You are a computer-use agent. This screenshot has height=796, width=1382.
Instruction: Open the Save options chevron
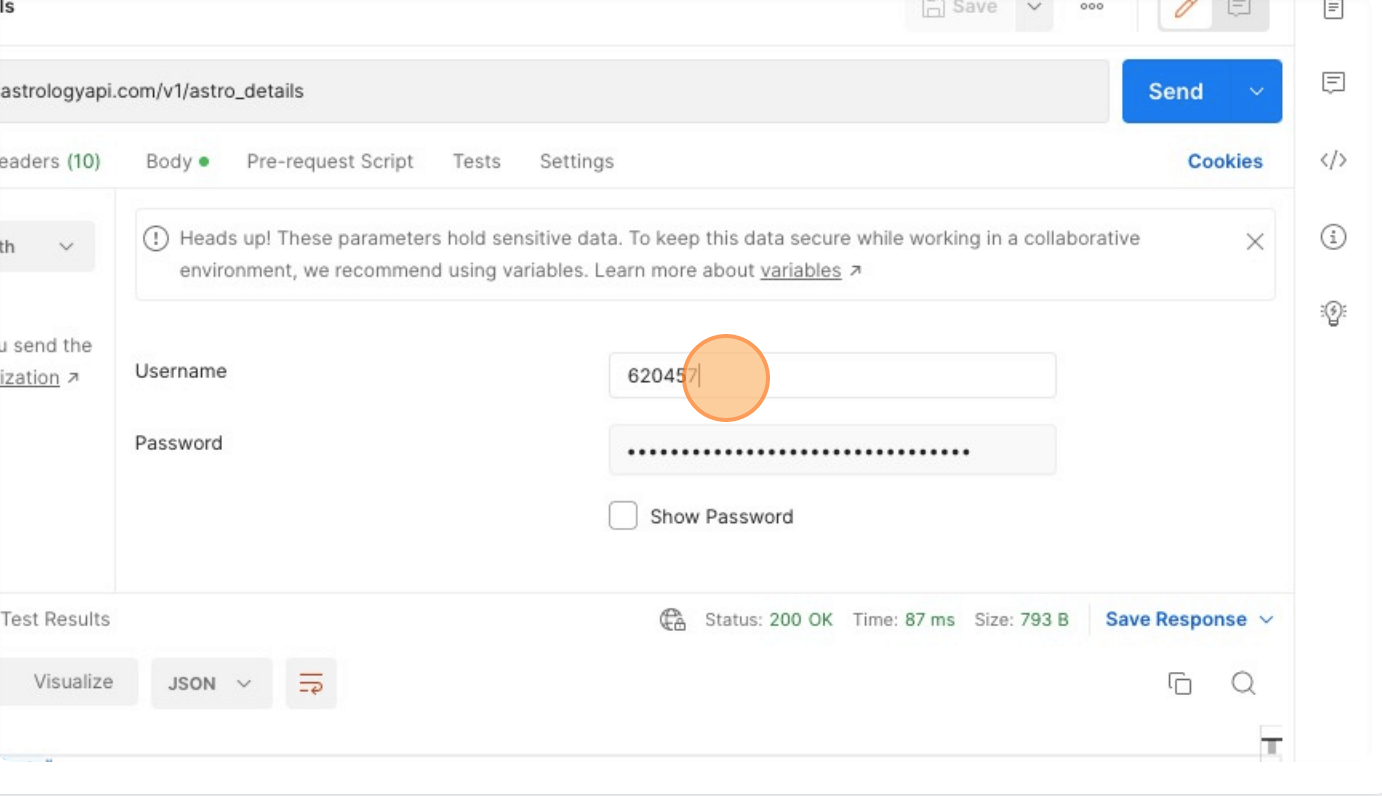1034,8
